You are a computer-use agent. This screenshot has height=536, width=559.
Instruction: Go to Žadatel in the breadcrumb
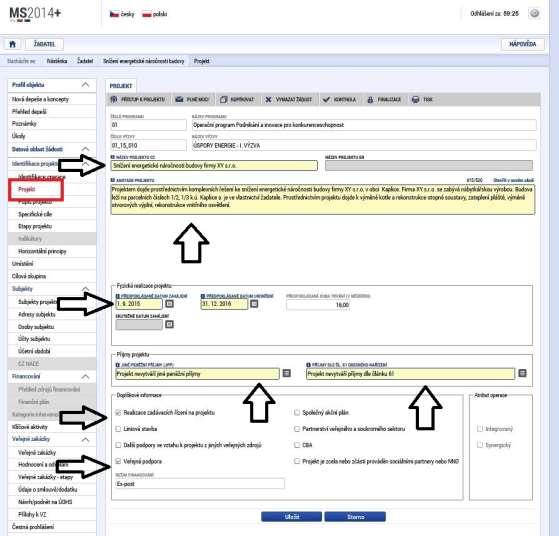[x=85, y=61]
